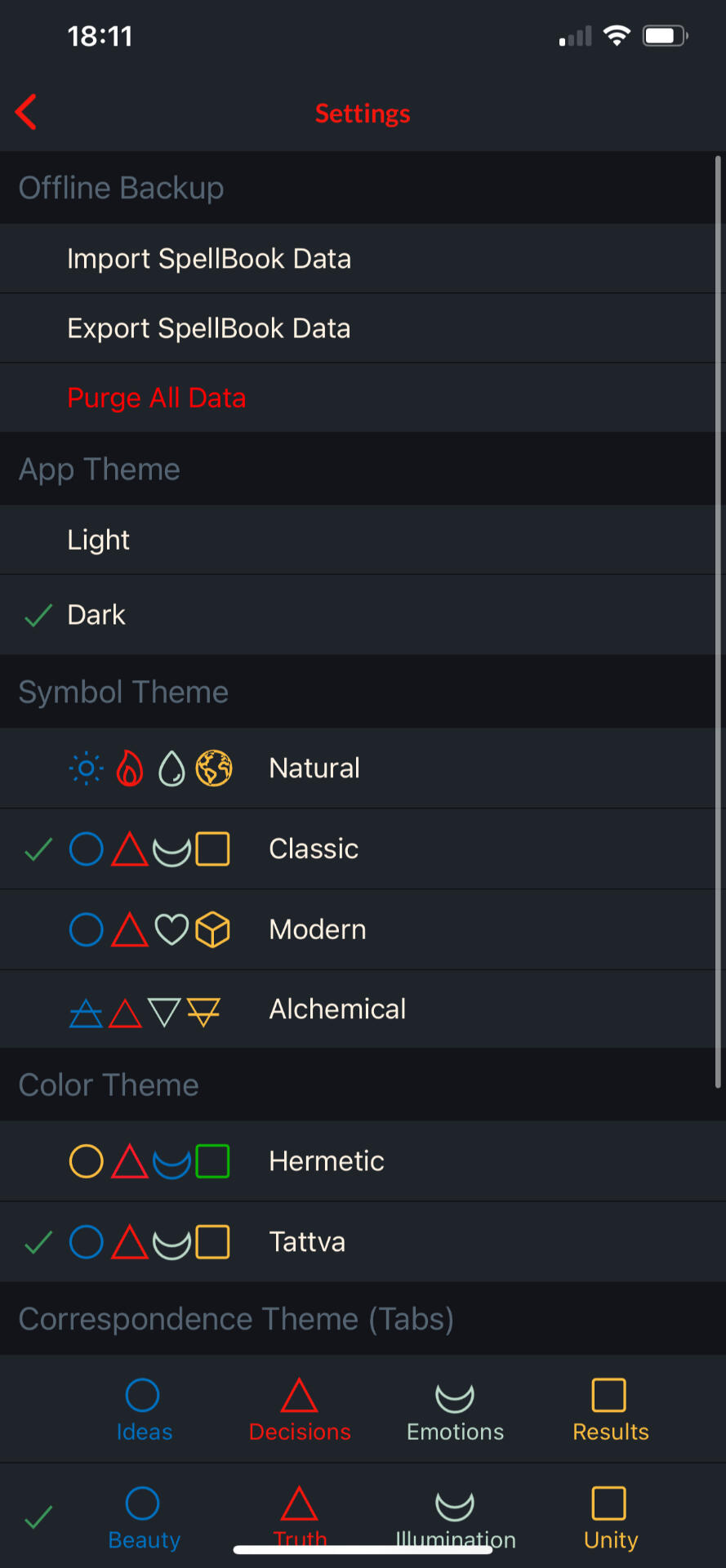
Task: Click the Emotions crescent tab label
Action: point(455,1432)
